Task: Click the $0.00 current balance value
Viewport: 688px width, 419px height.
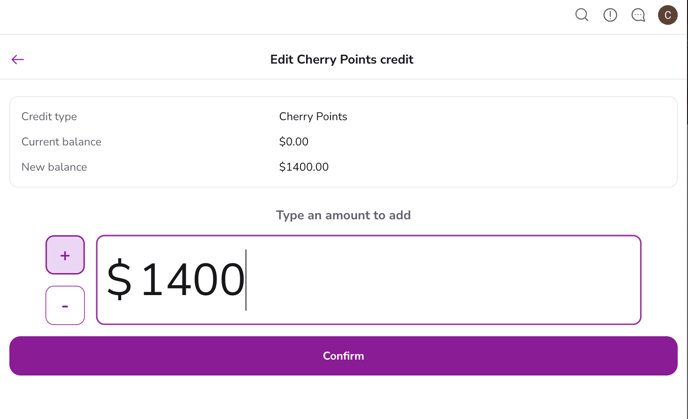Action: coord(294,142)
